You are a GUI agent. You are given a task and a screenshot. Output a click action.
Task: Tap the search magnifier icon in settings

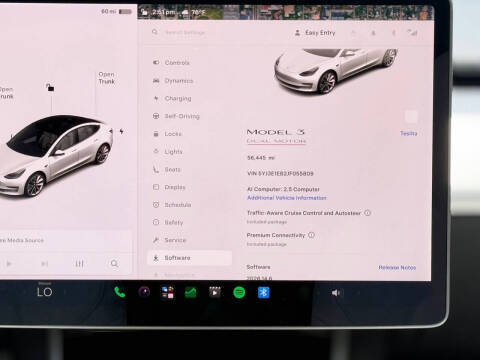pos(155,32)
